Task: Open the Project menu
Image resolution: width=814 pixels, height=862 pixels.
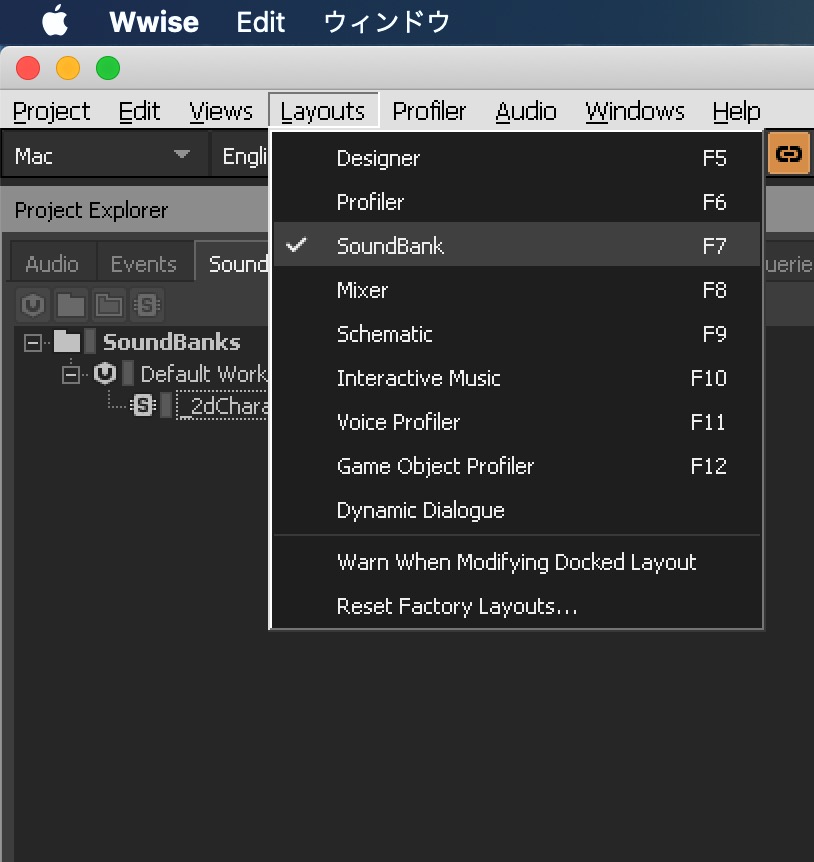Action: (x=51, y=111)
